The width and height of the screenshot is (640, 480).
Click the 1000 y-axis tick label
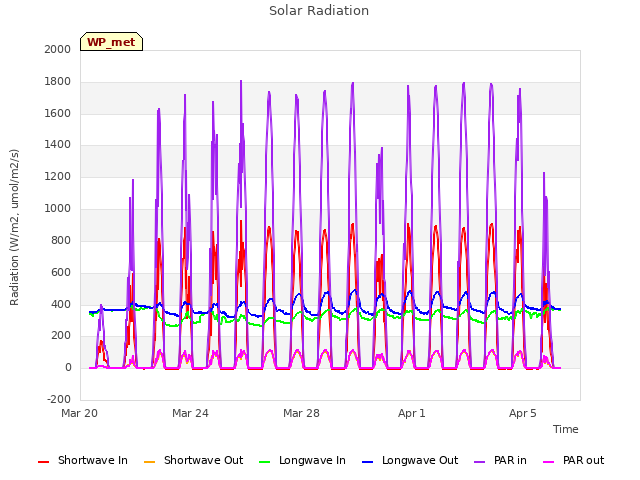coord(58,209)
